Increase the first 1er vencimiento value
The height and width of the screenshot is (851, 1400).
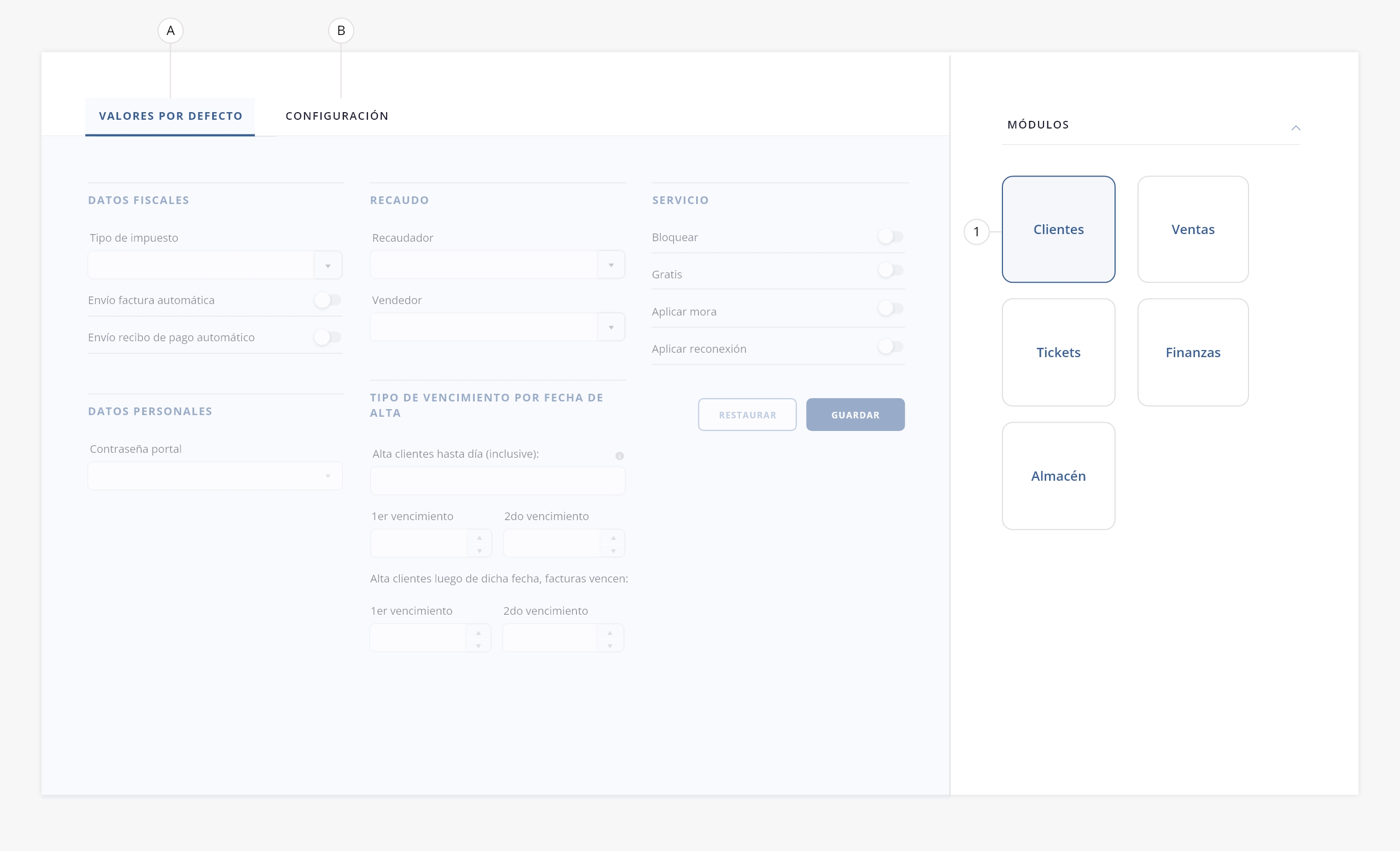coord(479,538)
